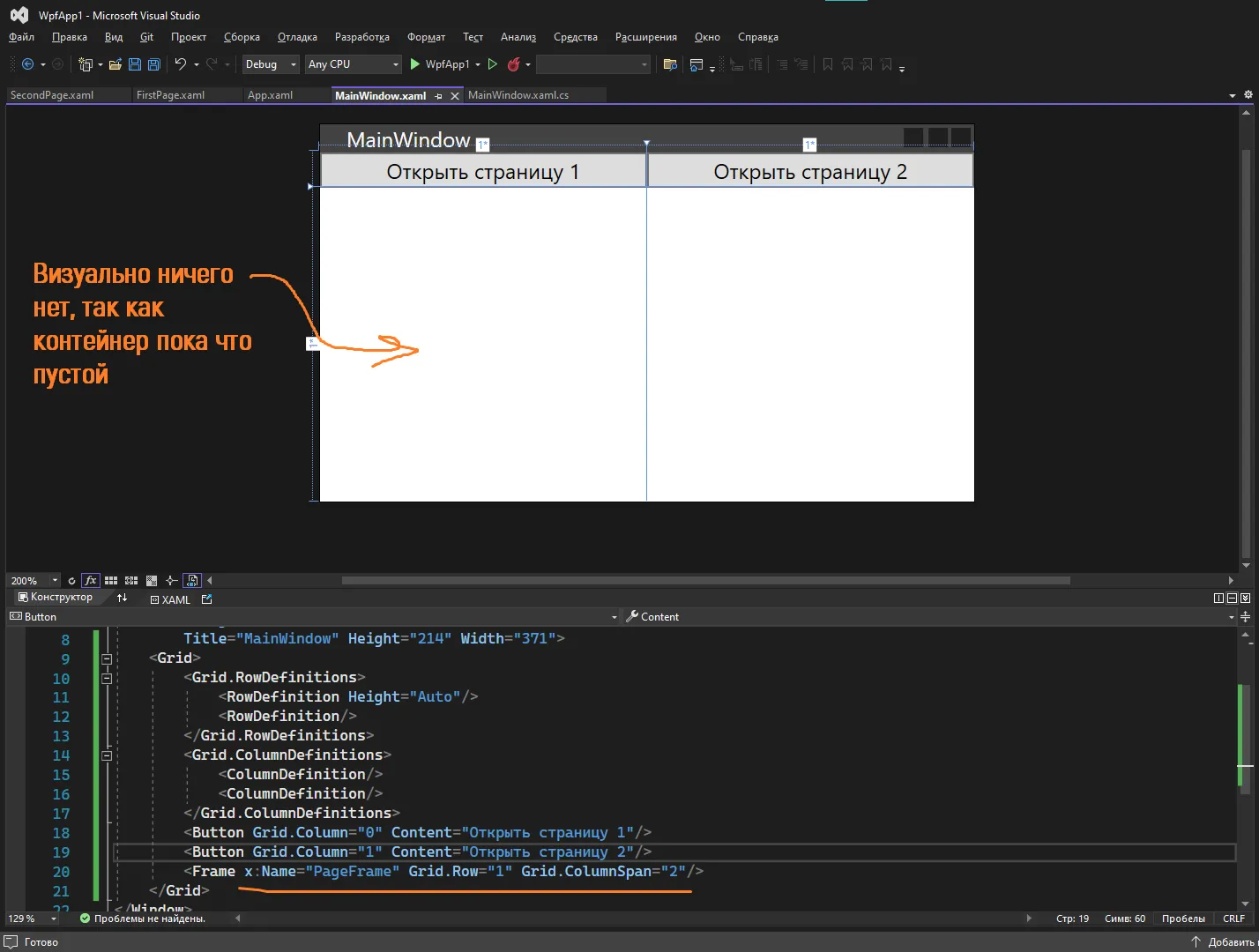Close the MainWindow.xaml tab
The width and height of the screenshot is (1259, 952).
455,96
